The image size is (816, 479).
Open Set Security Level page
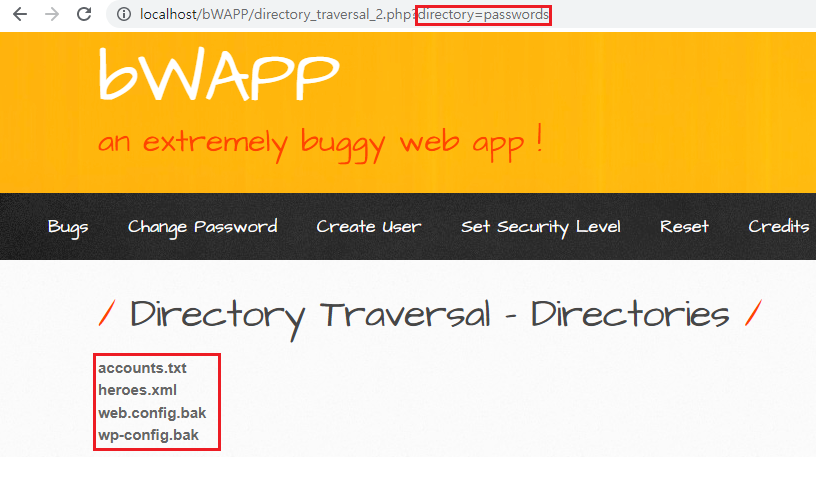(x=541, y=227)
